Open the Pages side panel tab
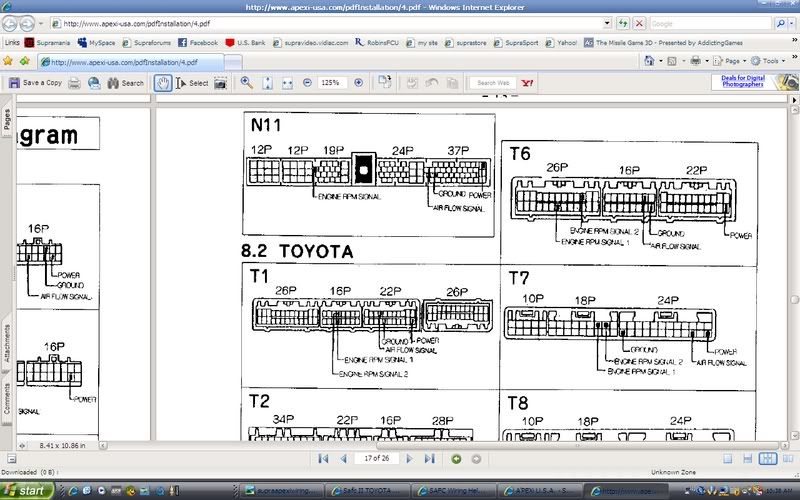 pyautogui.click(x=7, y=120)
